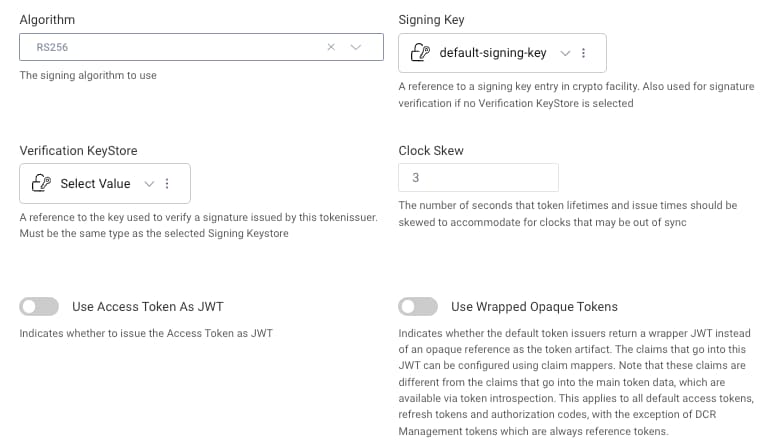Expand the Verification KeyStore dropdown chevron
Viewport: 782px width, 445px height.
(x=149, y=184)
